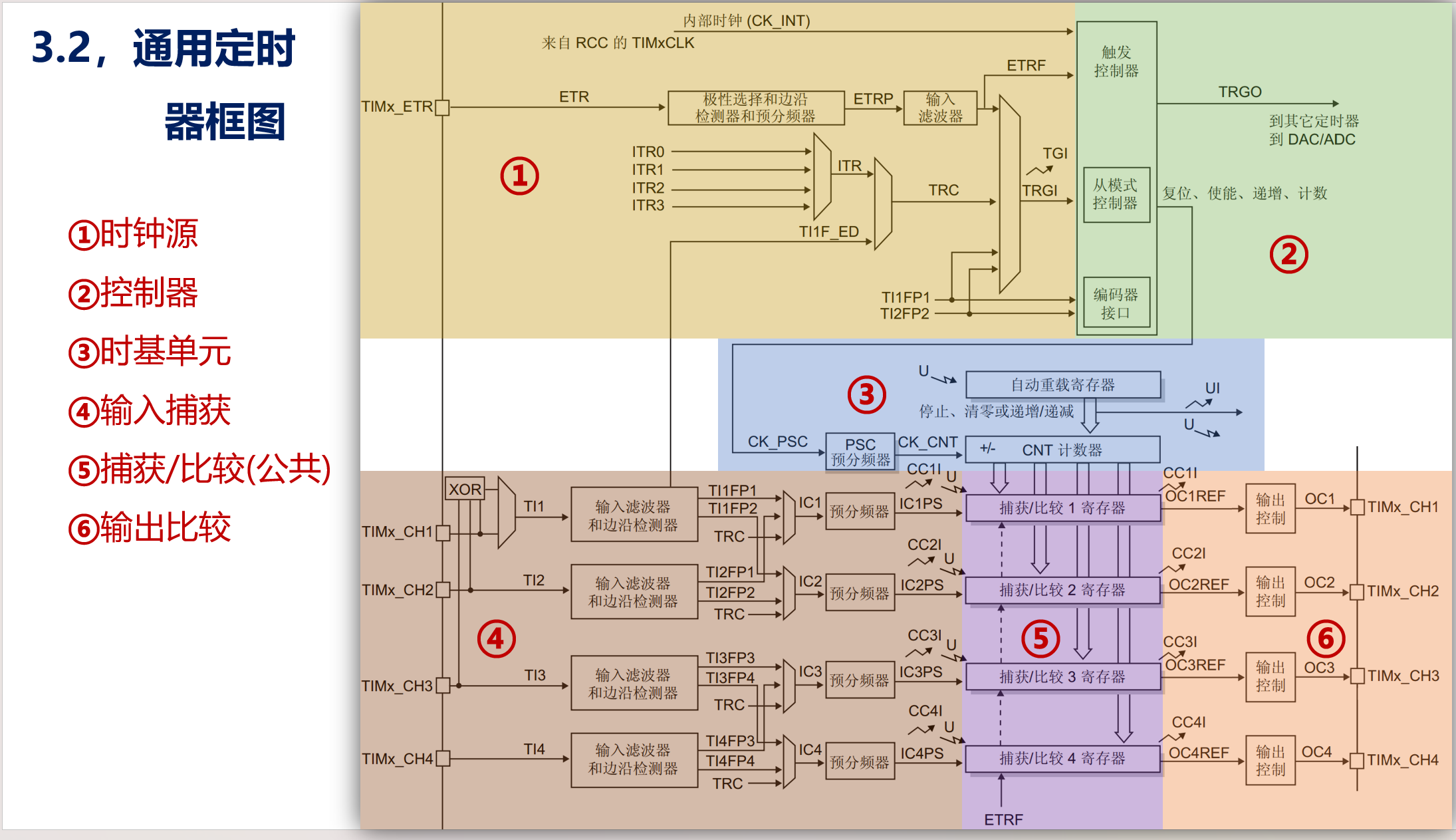Click the ITR0 input label
The image size is (1456, 840).
648,152
